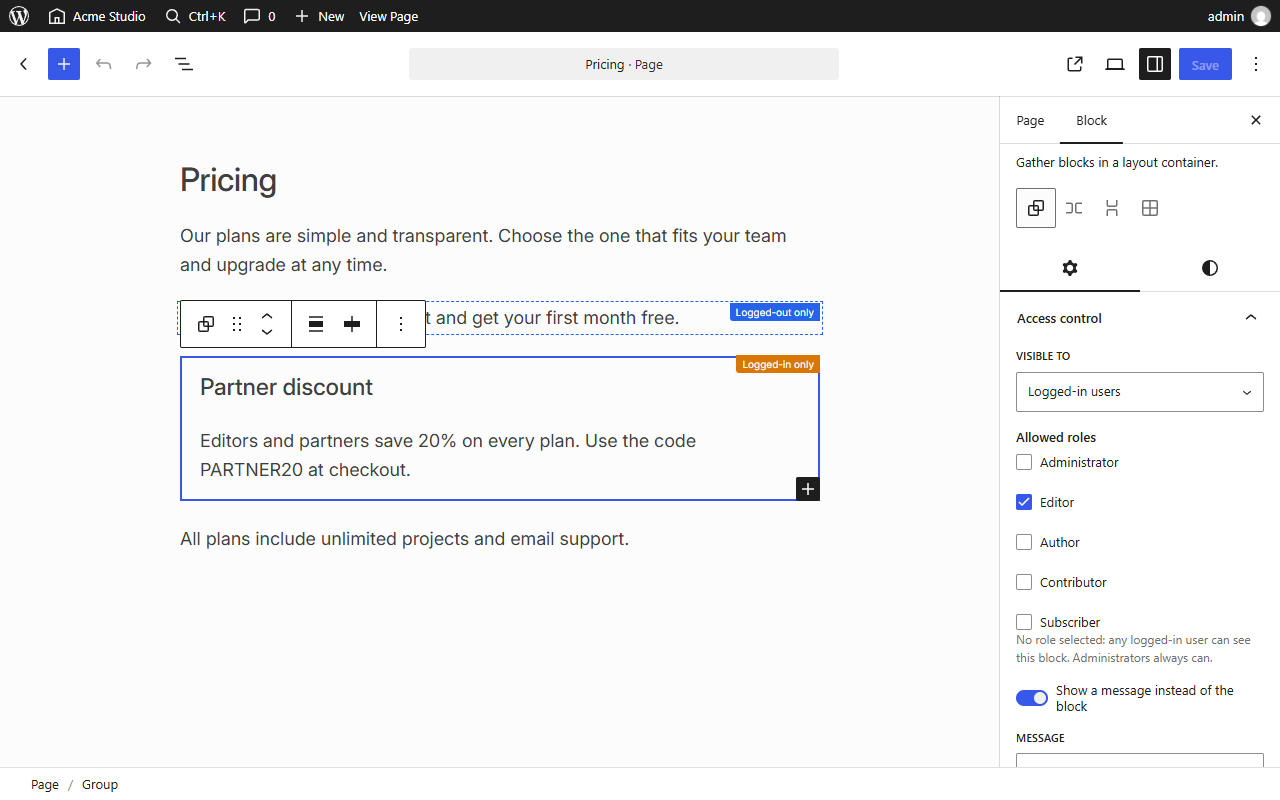Click the Undo arrow

click(x=104, y=64)
